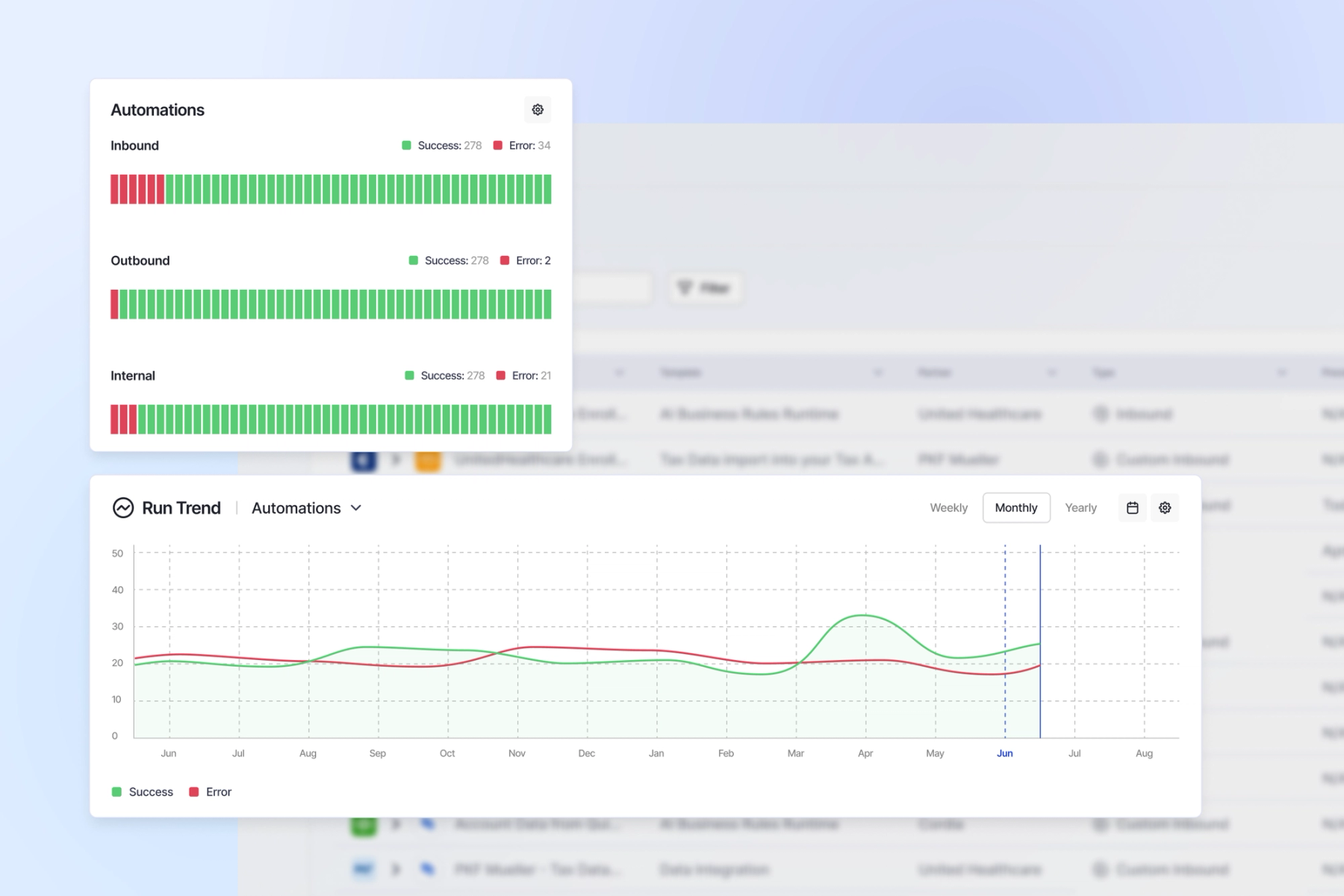Click the 'Sep' month axis label
1344x896 pixels.
click(378, 753)
